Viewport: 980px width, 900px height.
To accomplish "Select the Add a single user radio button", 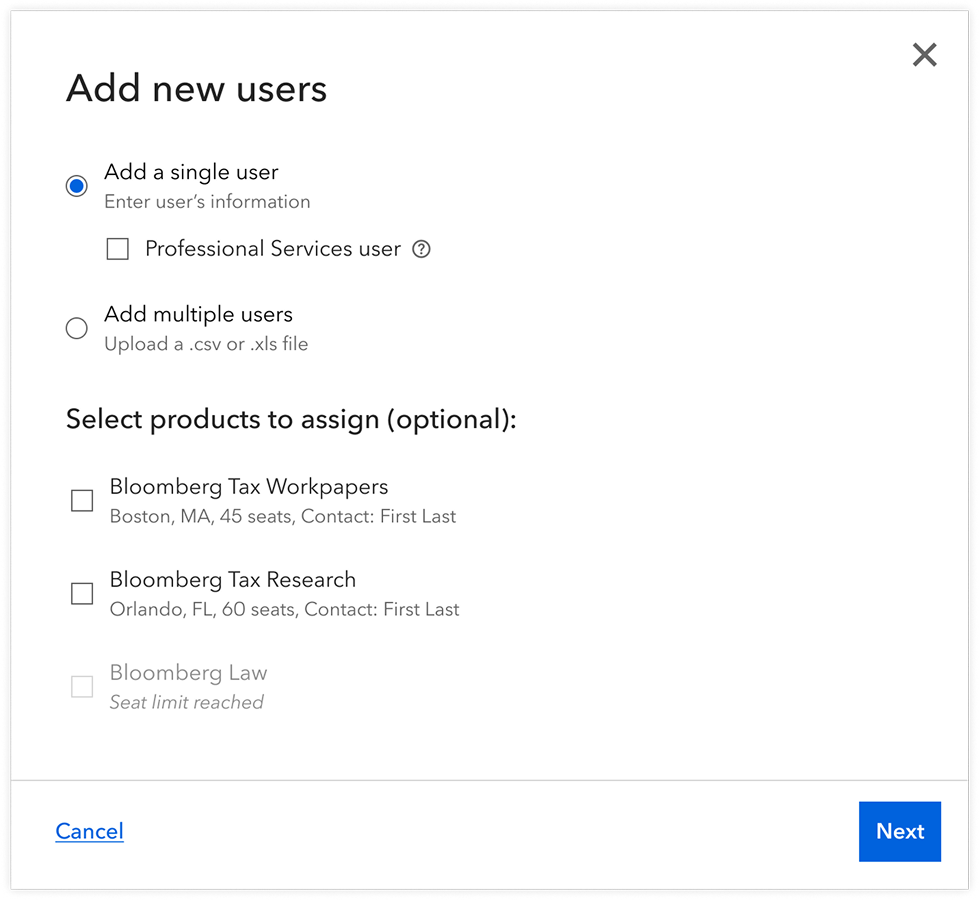I will tap(77, 185).
